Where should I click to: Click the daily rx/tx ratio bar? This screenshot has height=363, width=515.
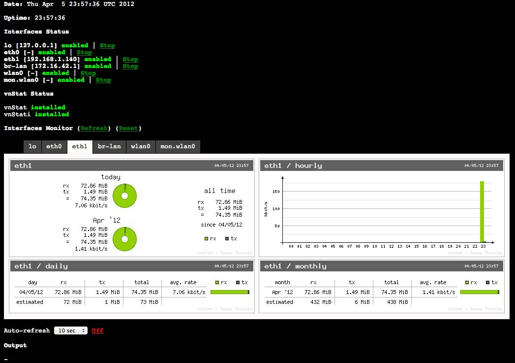230,292
